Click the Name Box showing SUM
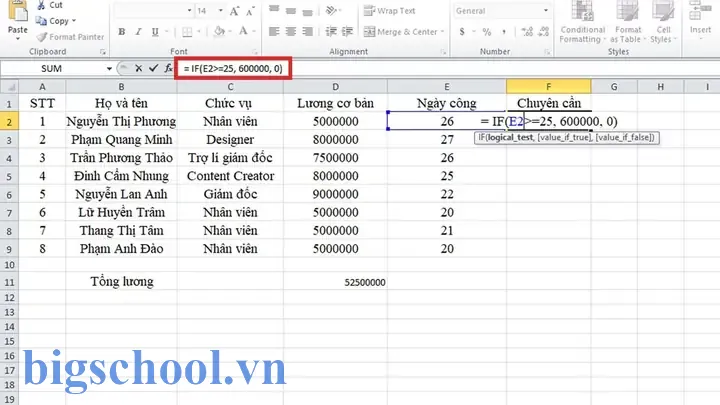 52,69
